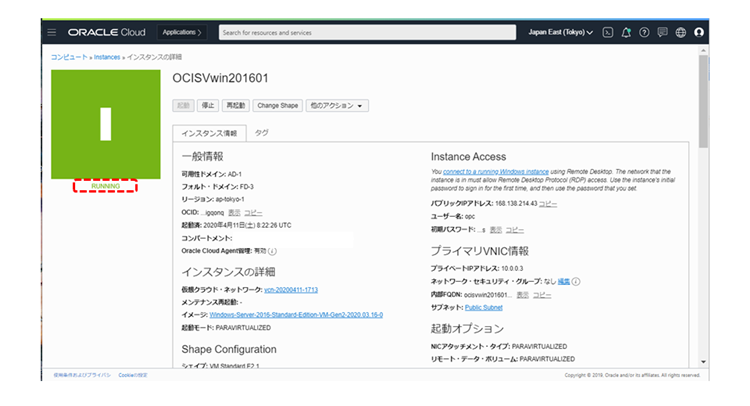Switch to the tags tab
Image resolution: width=750 pixels, height=406 pixels.
pos(261,133)
